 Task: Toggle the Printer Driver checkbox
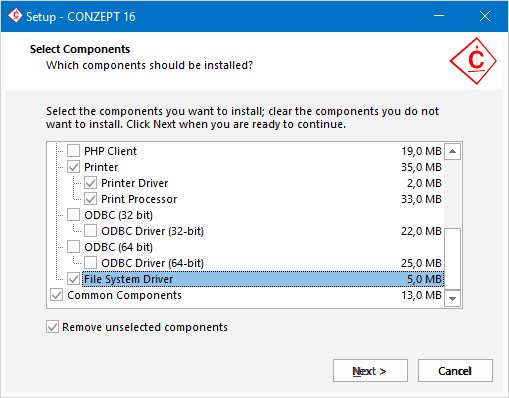[90, 183]
